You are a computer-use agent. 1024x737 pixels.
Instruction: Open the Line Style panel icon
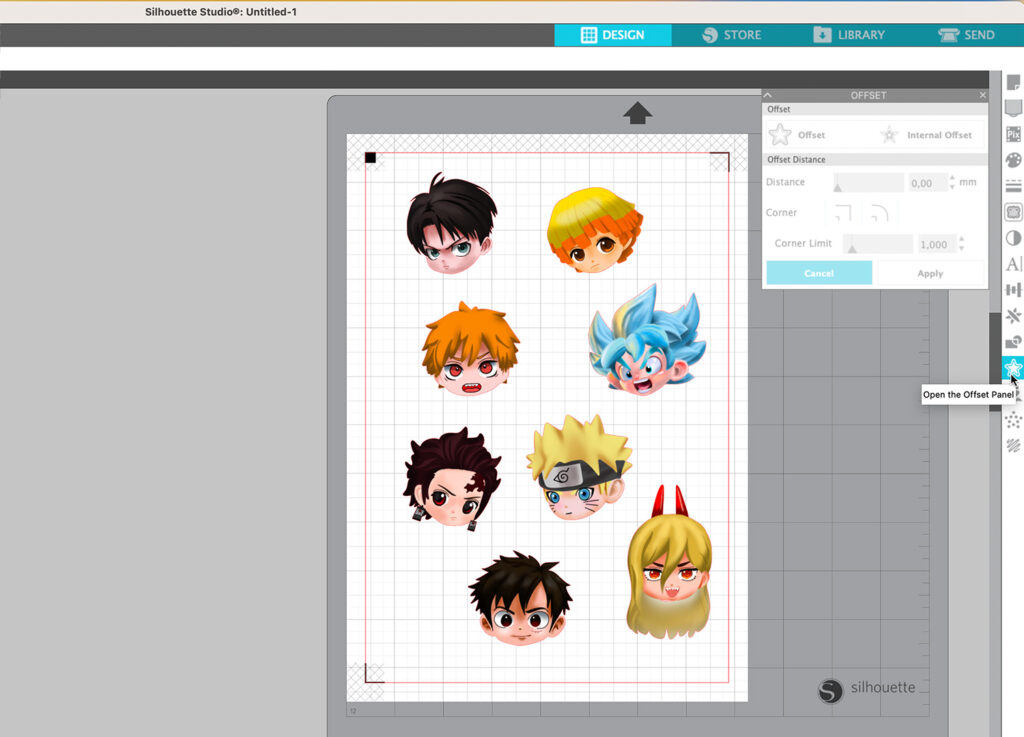click(x=1013, y=186)
